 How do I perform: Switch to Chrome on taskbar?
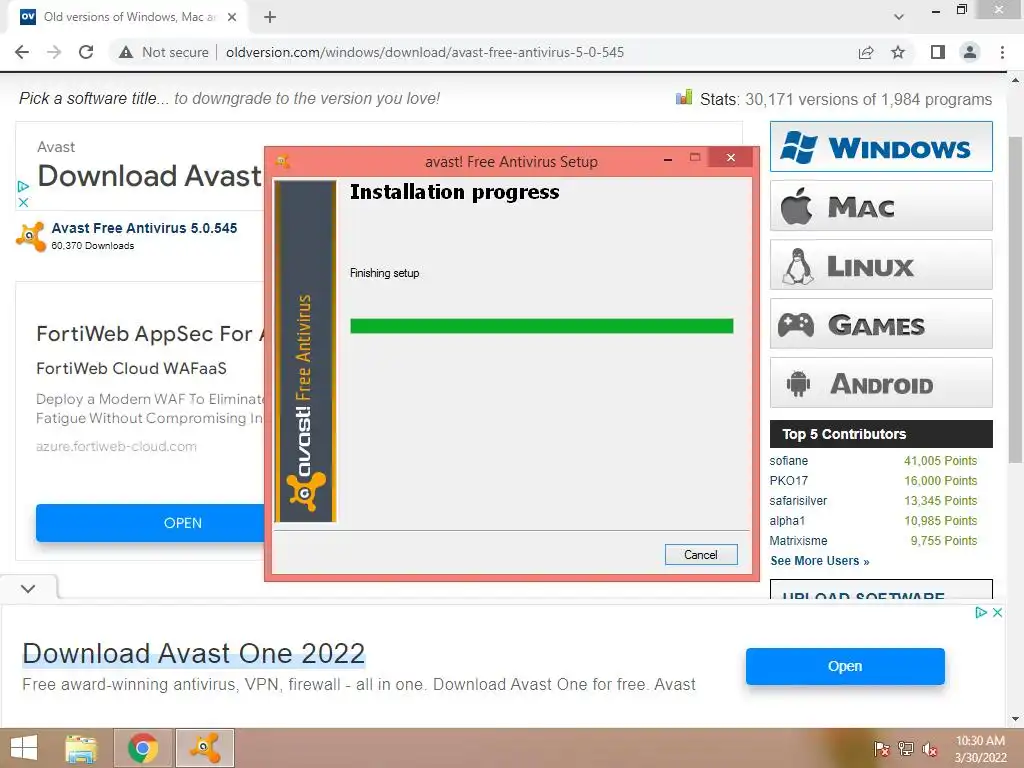point(143,748)
